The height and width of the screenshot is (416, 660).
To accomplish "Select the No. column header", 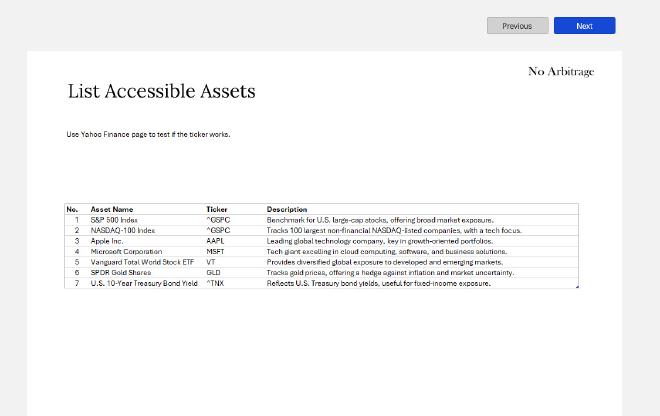I will pos(72,209).
